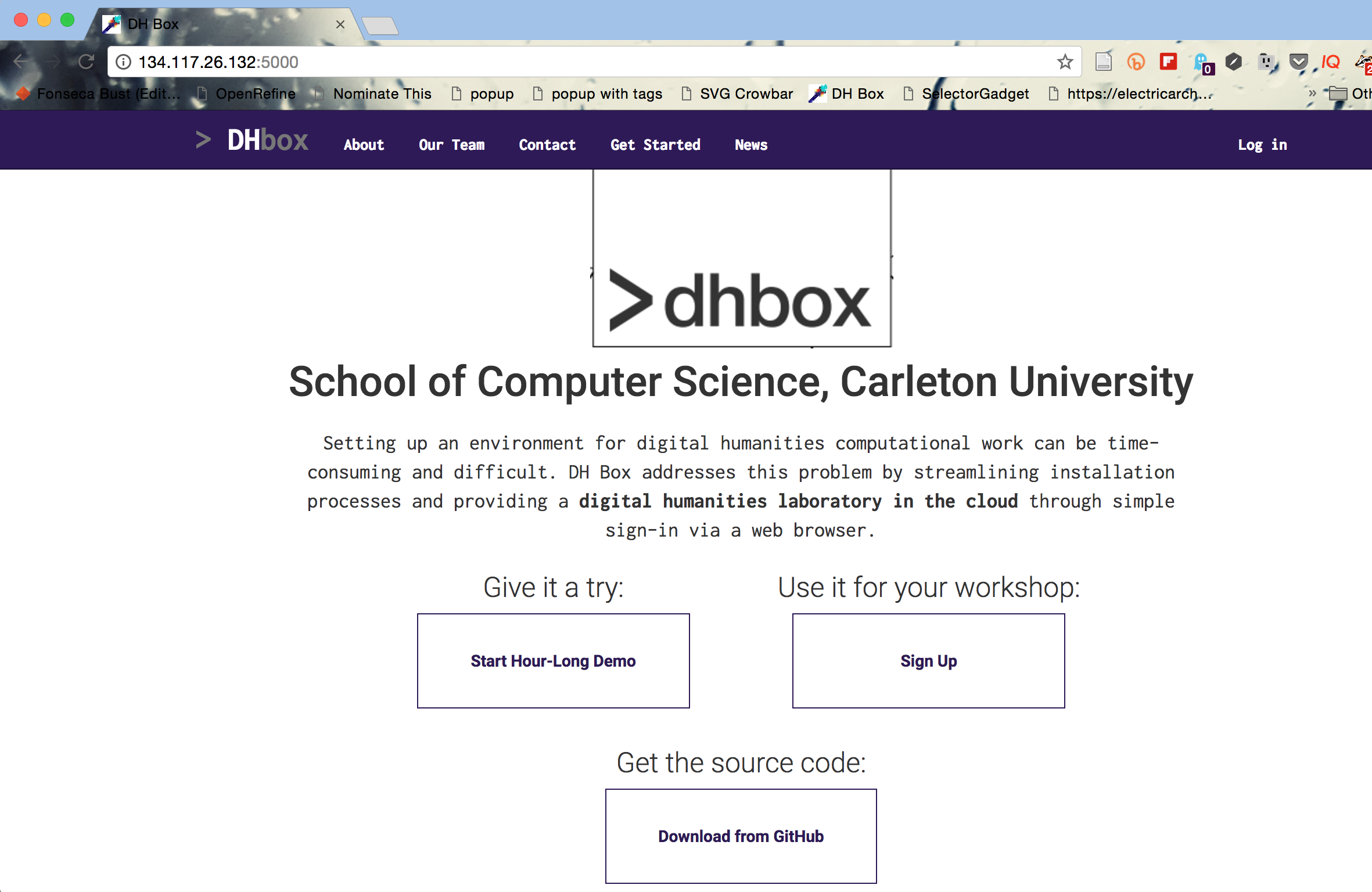1372x892 pixels.
Task: Click the dark hexagon compass extension
Action: click(x=1233, y=62)
